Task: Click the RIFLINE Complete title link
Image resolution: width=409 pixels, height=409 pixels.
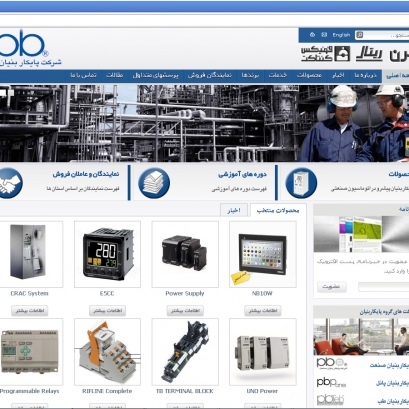Action: point(107,391)
